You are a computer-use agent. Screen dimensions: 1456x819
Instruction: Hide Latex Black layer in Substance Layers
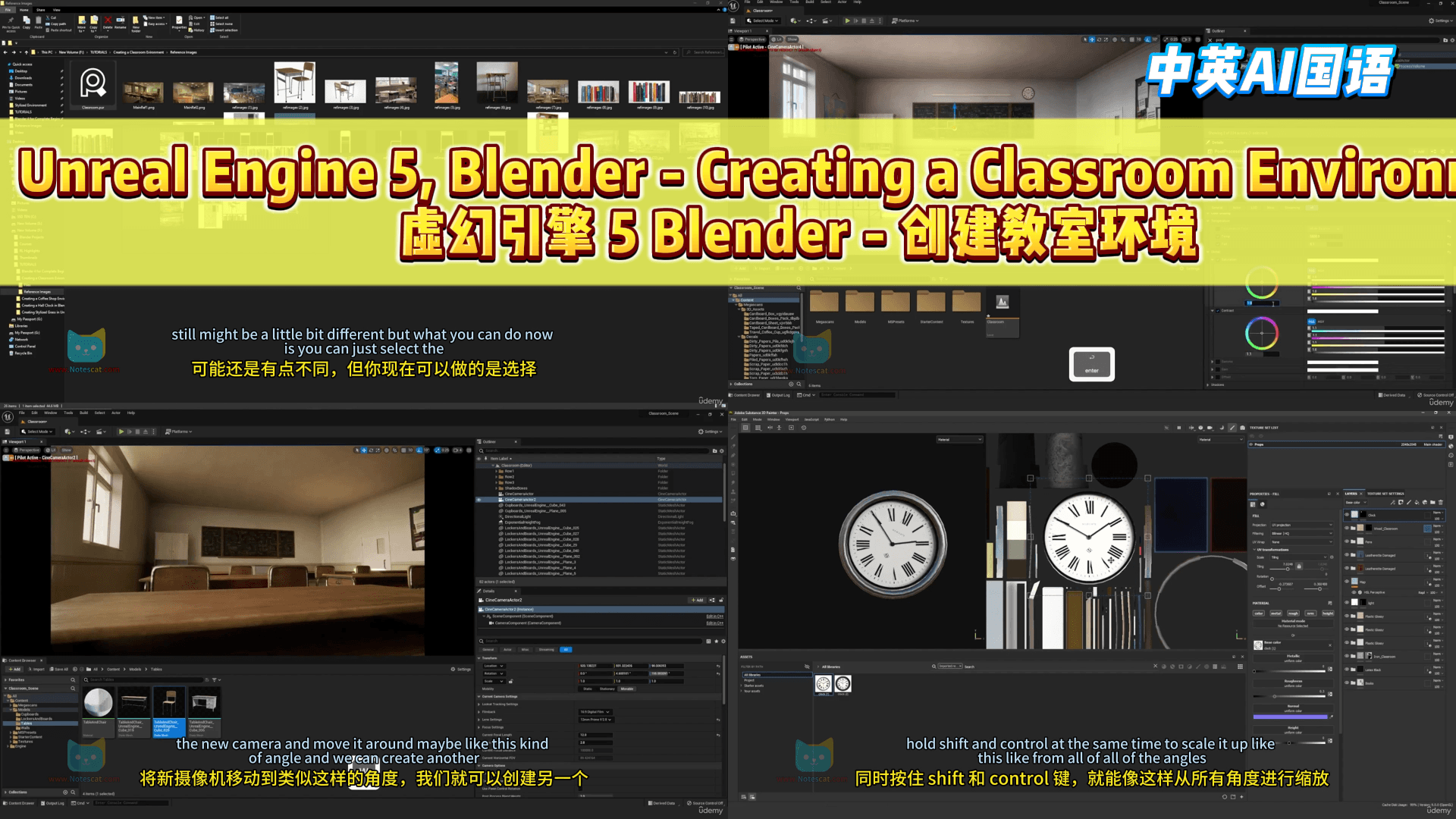1347,670
